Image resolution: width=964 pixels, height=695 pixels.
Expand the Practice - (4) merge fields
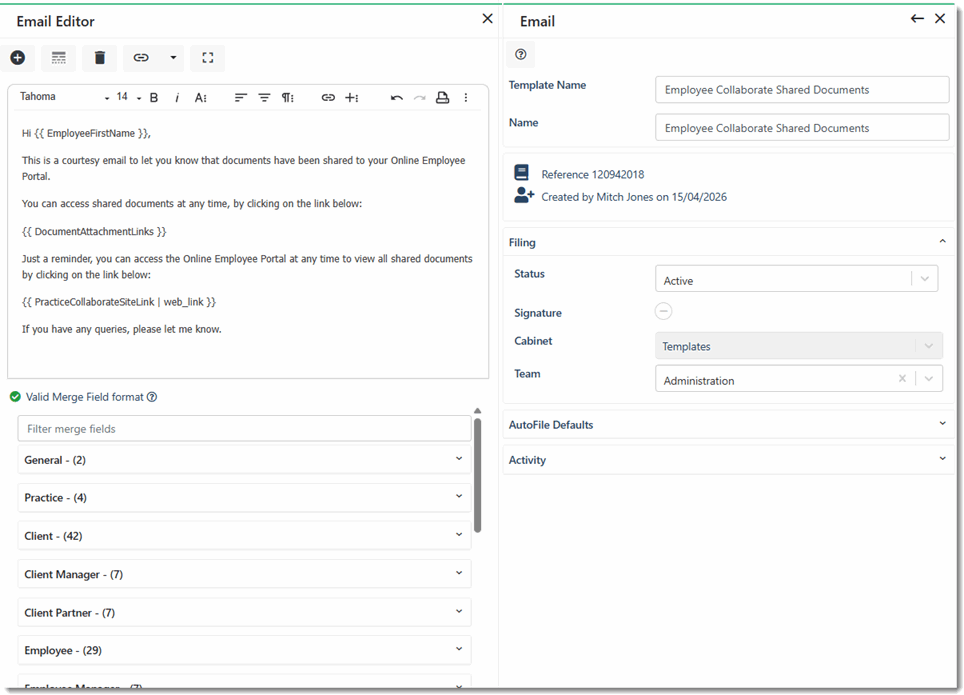[244, 498]
